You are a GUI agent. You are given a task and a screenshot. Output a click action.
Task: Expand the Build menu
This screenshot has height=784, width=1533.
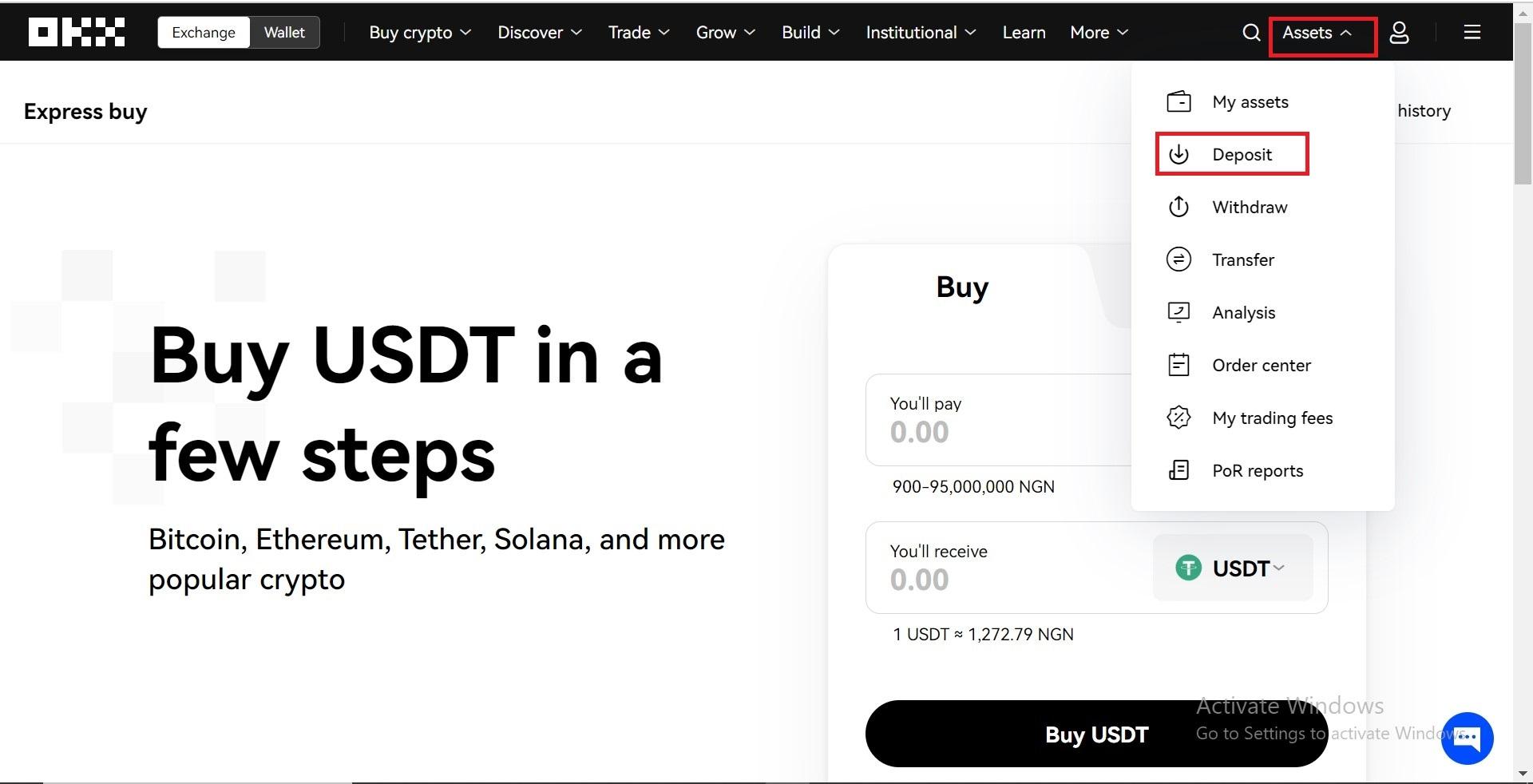click(x=810, y=32)
